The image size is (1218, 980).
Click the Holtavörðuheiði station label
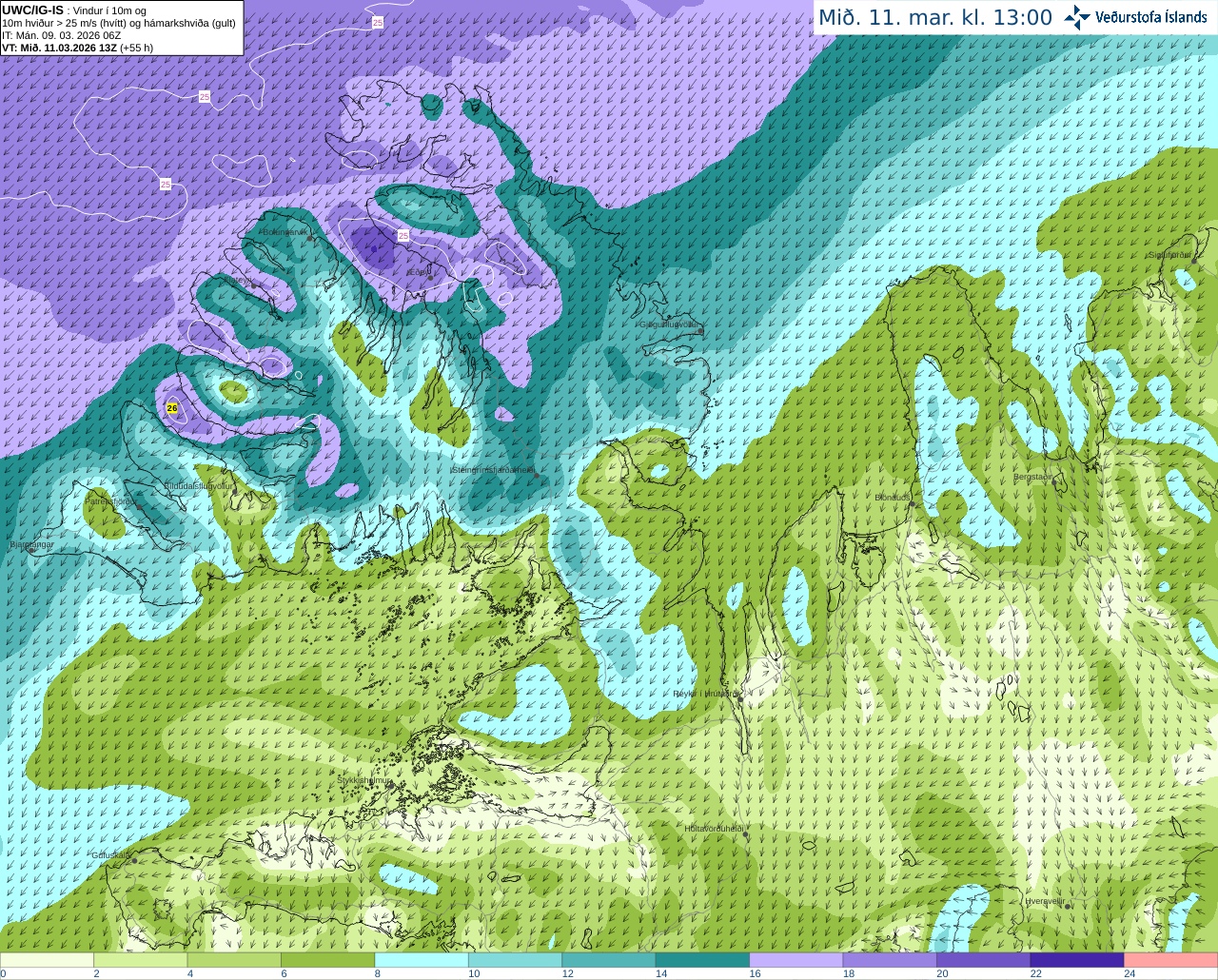pos(714,829)
